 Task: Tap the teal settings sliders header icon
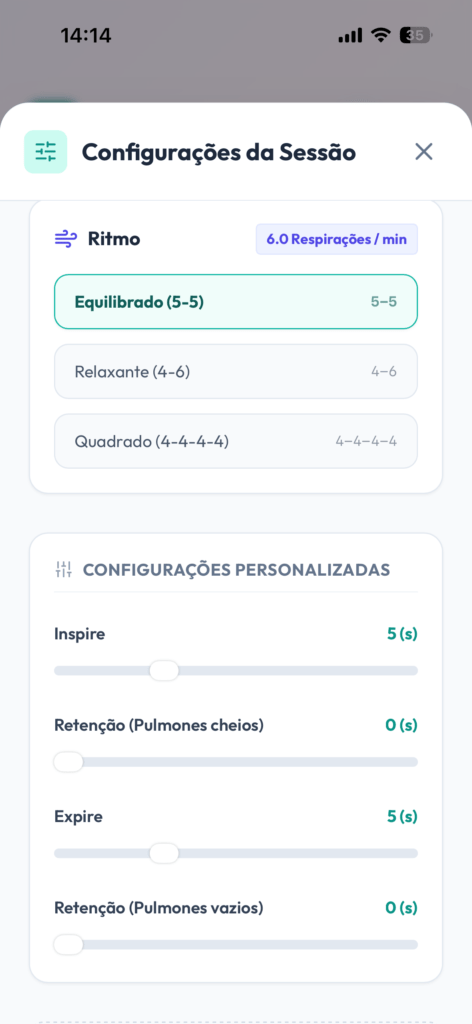pos(46,152)
